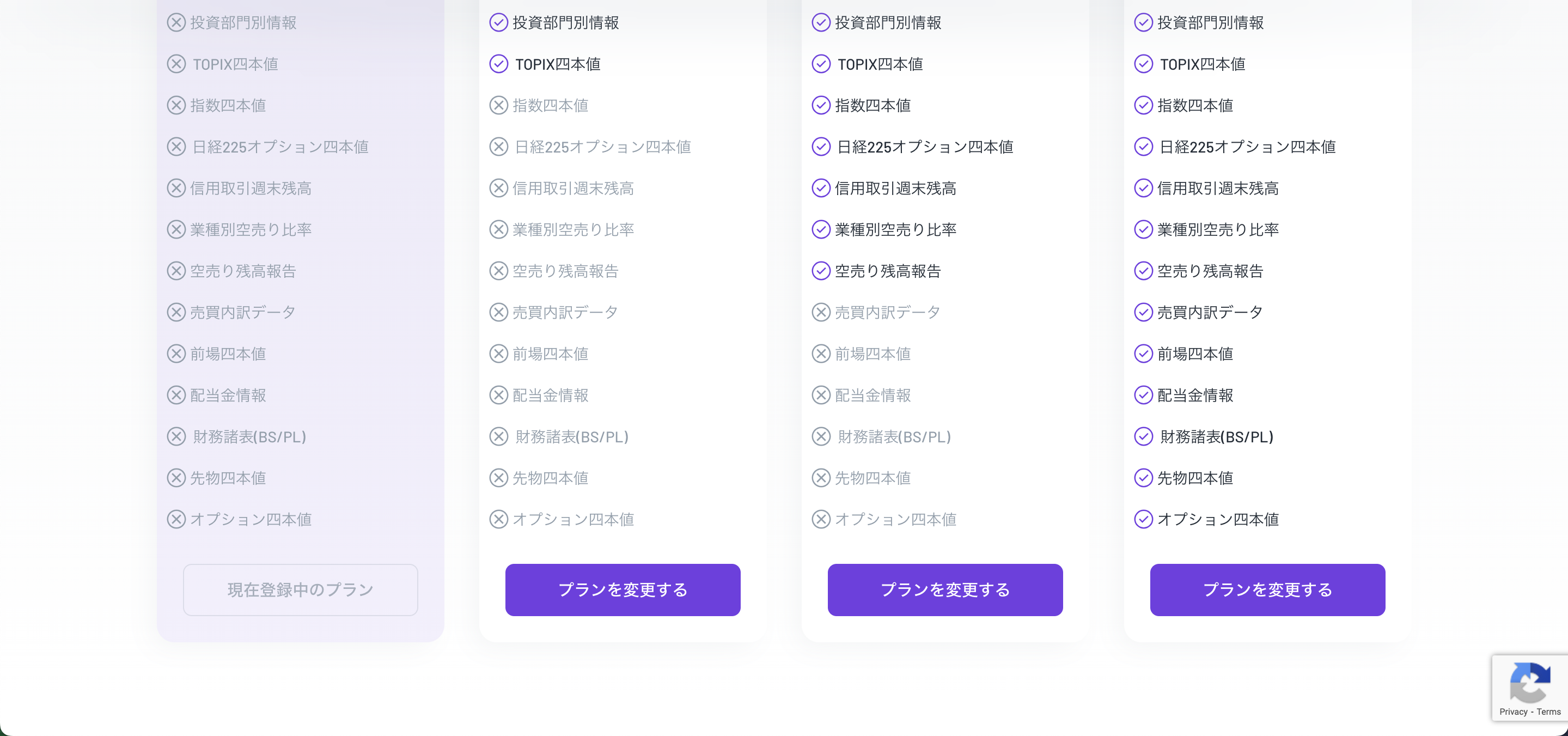Click the cross icon next to オプション四本値 in third column

[x=821, y=519]
